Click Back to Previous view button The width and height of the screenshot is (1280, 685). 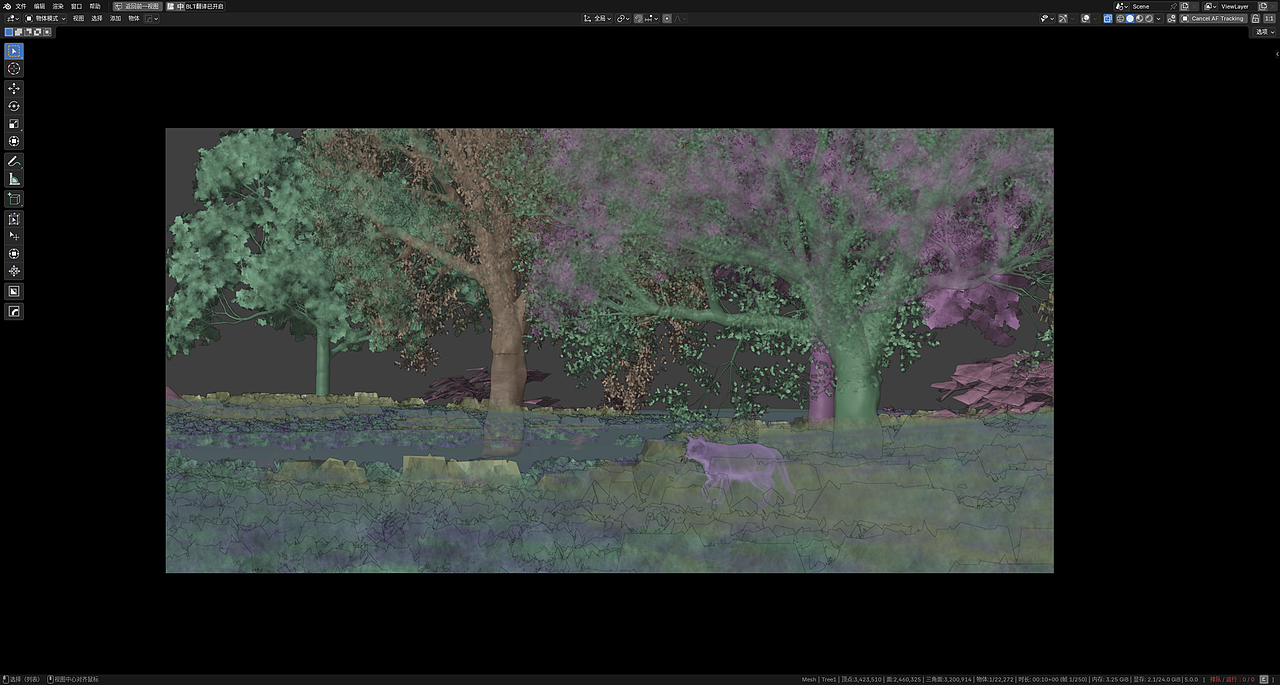click(137, 6)
